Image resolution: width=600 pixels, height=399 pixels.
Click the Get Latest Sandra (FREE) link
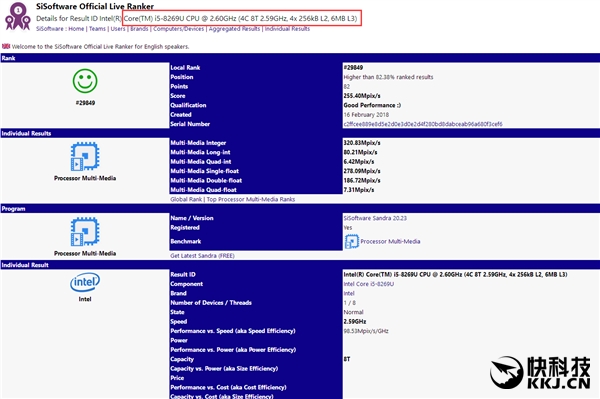[x=202, y=256]
